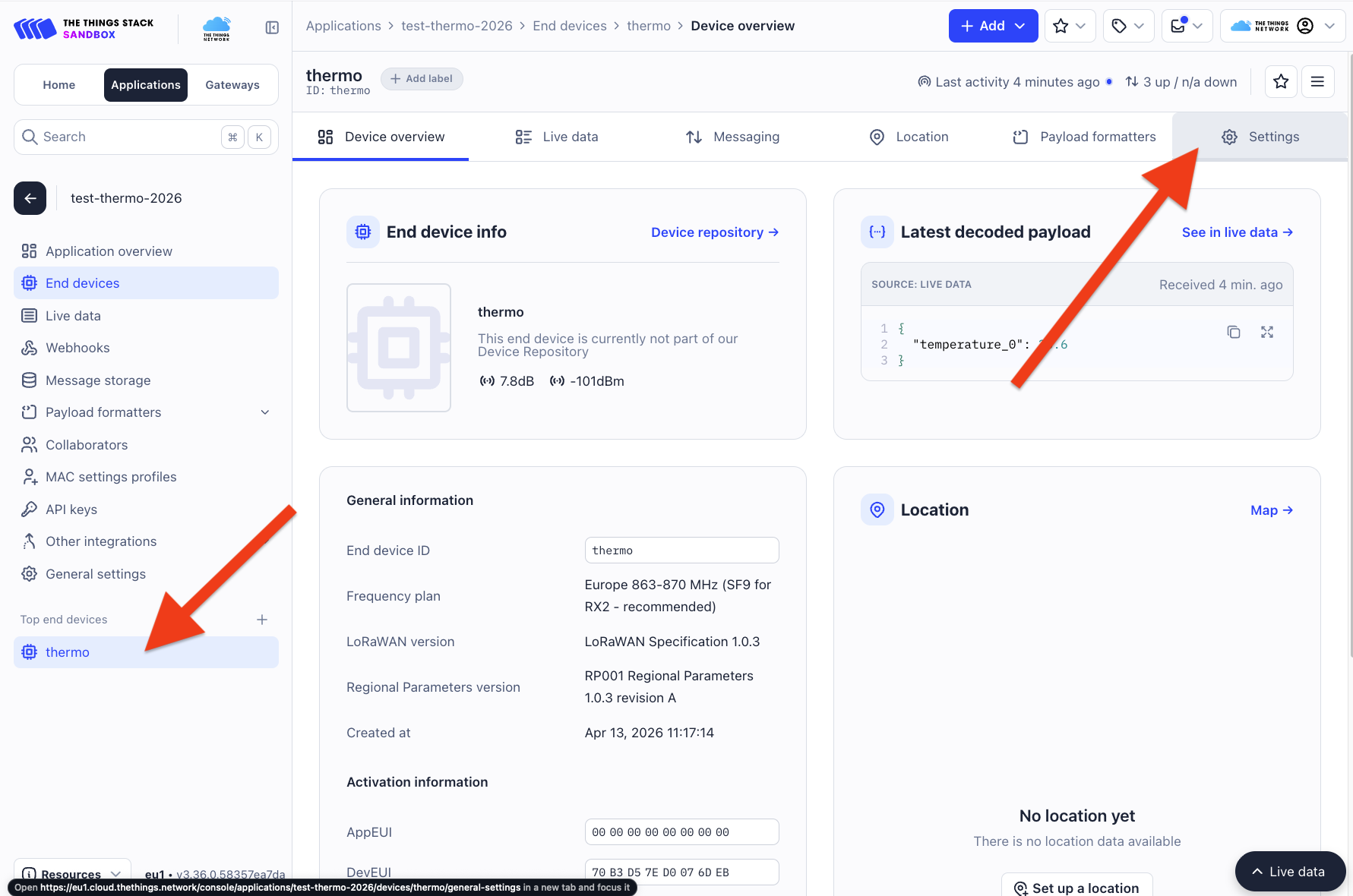Open the device Settings tab
The height and width of the screenshot is (896, 1353).
point(1260,137)
